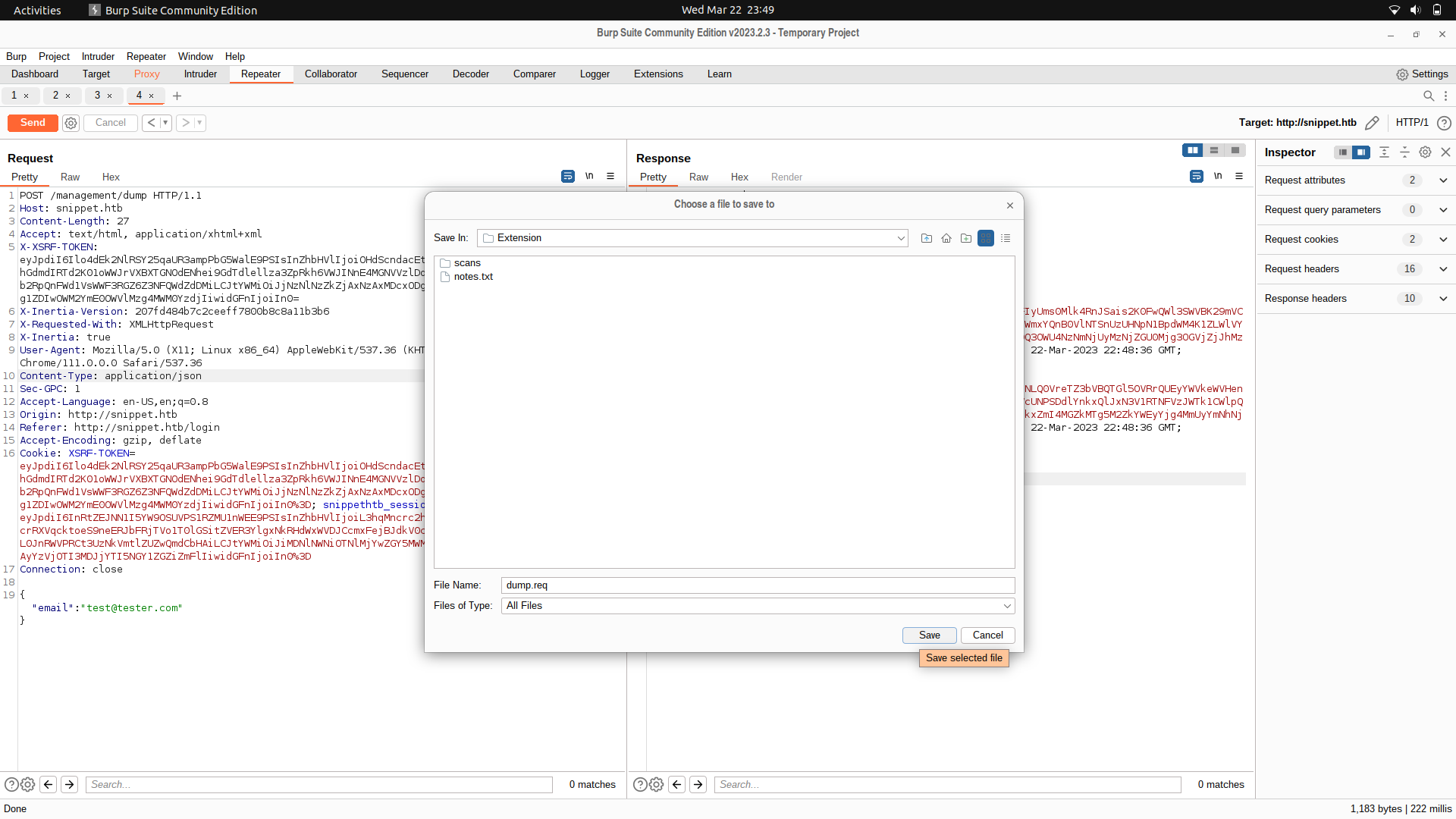Image resolution: width=1456 pixels, height=819 pixels.
Task: Pin the Inspector to the left side
Action: (1342, 152)
